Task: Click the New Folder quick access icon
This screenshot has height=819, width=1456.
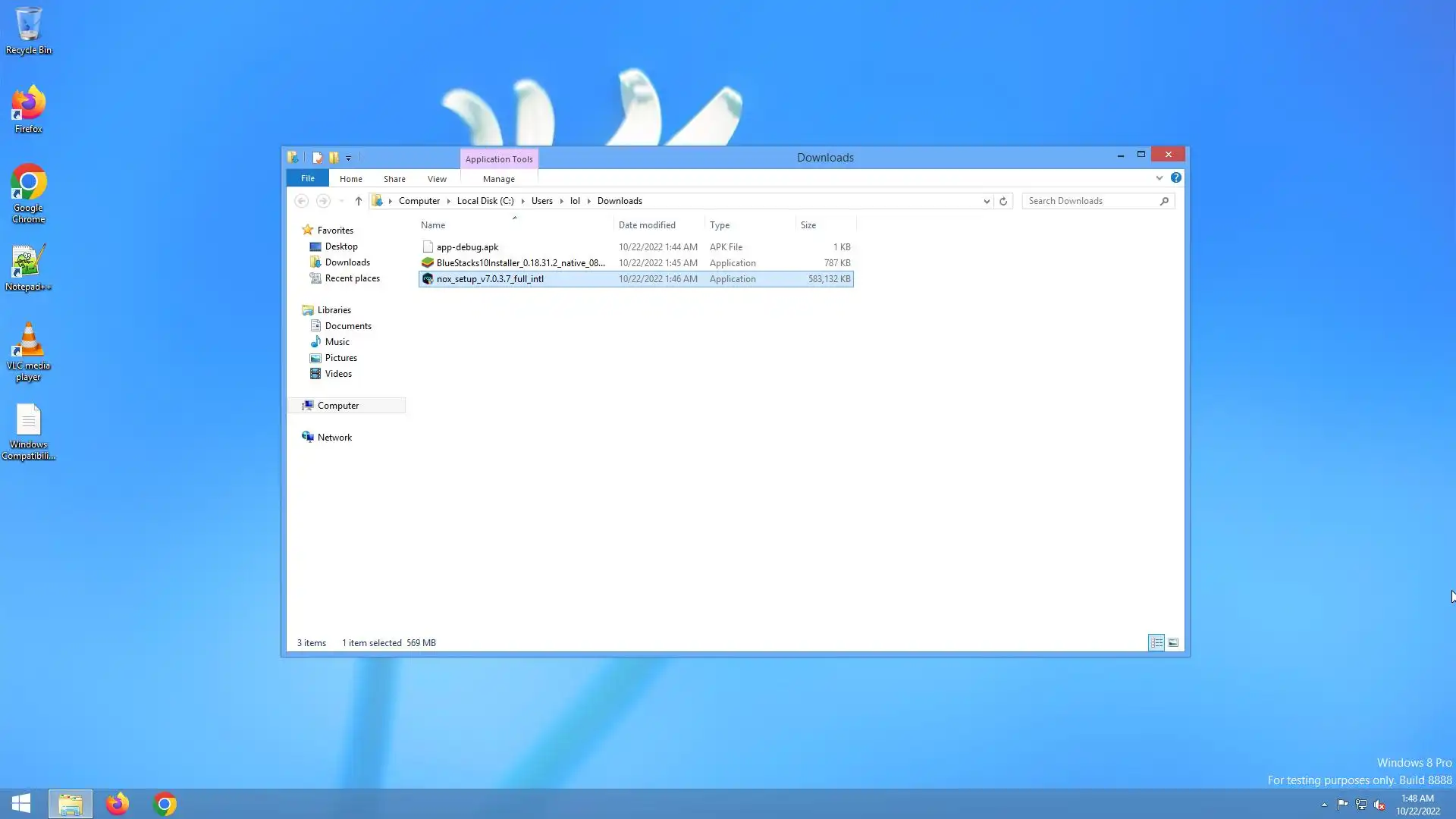Action: point(334,158)
